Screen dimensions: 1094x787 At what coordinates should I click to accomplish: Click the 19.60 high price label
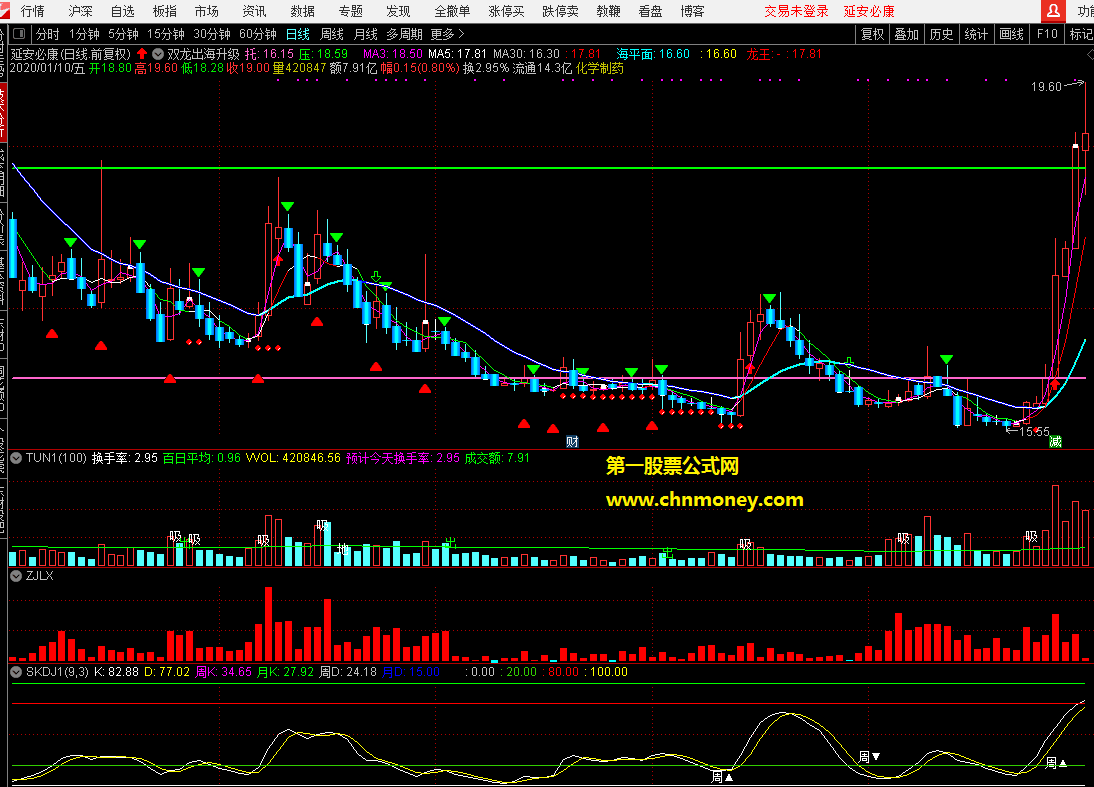point(1046,87)
